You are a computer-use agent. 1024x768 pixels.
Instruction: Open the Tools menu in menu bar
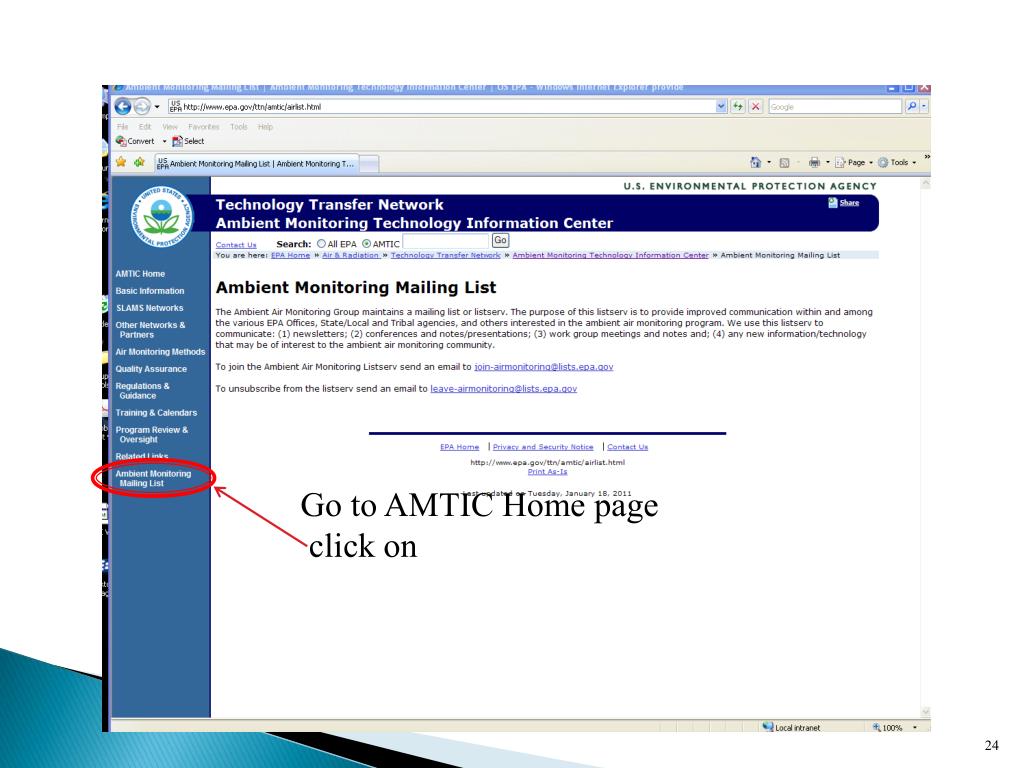[x=238, y=127]
